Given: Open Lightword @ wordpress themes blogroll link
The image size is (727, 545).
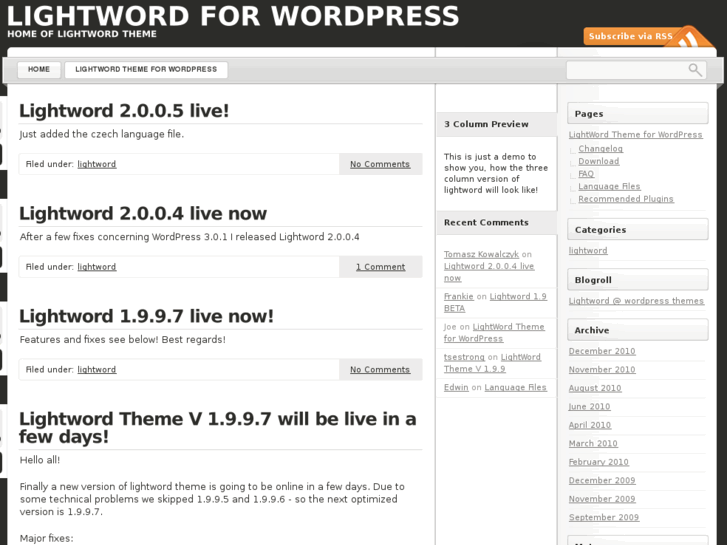Looking at the screenshot, I should coord(636,301).
